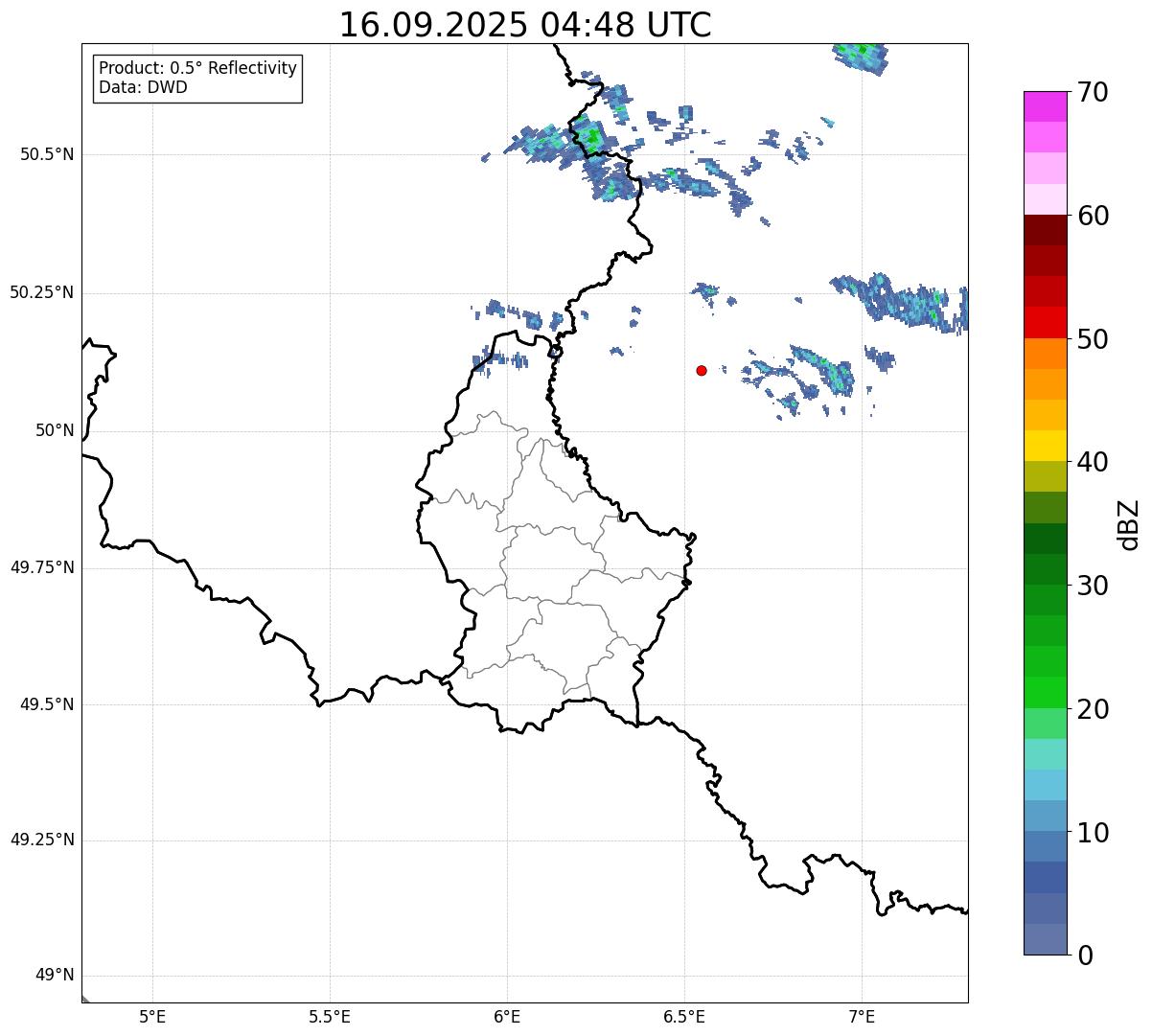The image size is (1152, 1036).
Task: Click the colorbar tick label 40
Action: pos(1093,462)
